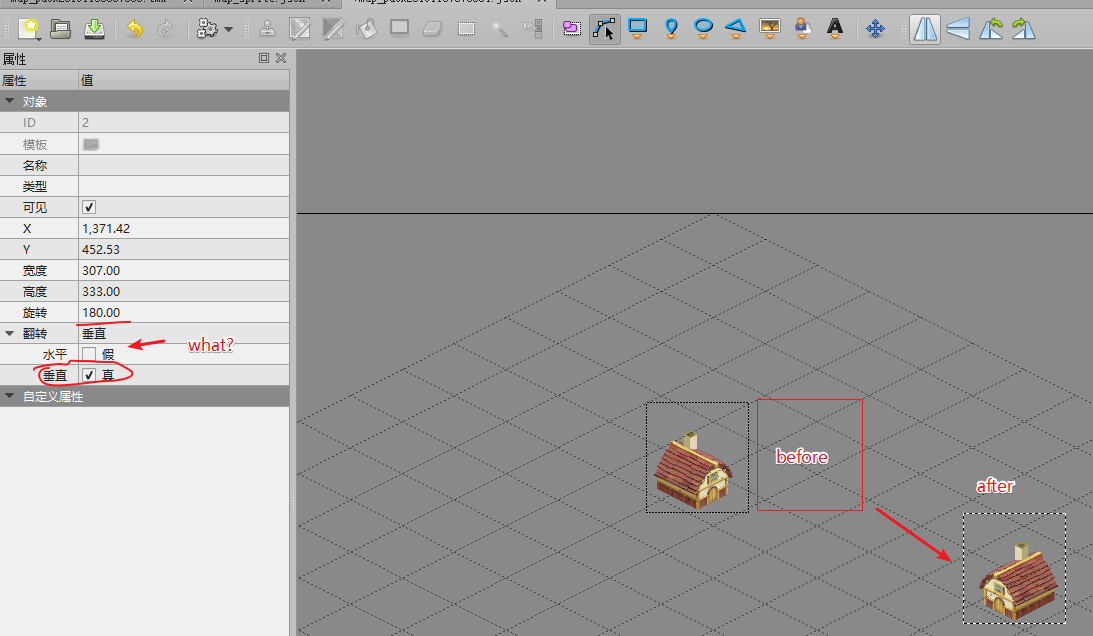Uncheck the 垂直 vertical flip checkbox
The image size is (1093, 636).
[x=89, y=375]
